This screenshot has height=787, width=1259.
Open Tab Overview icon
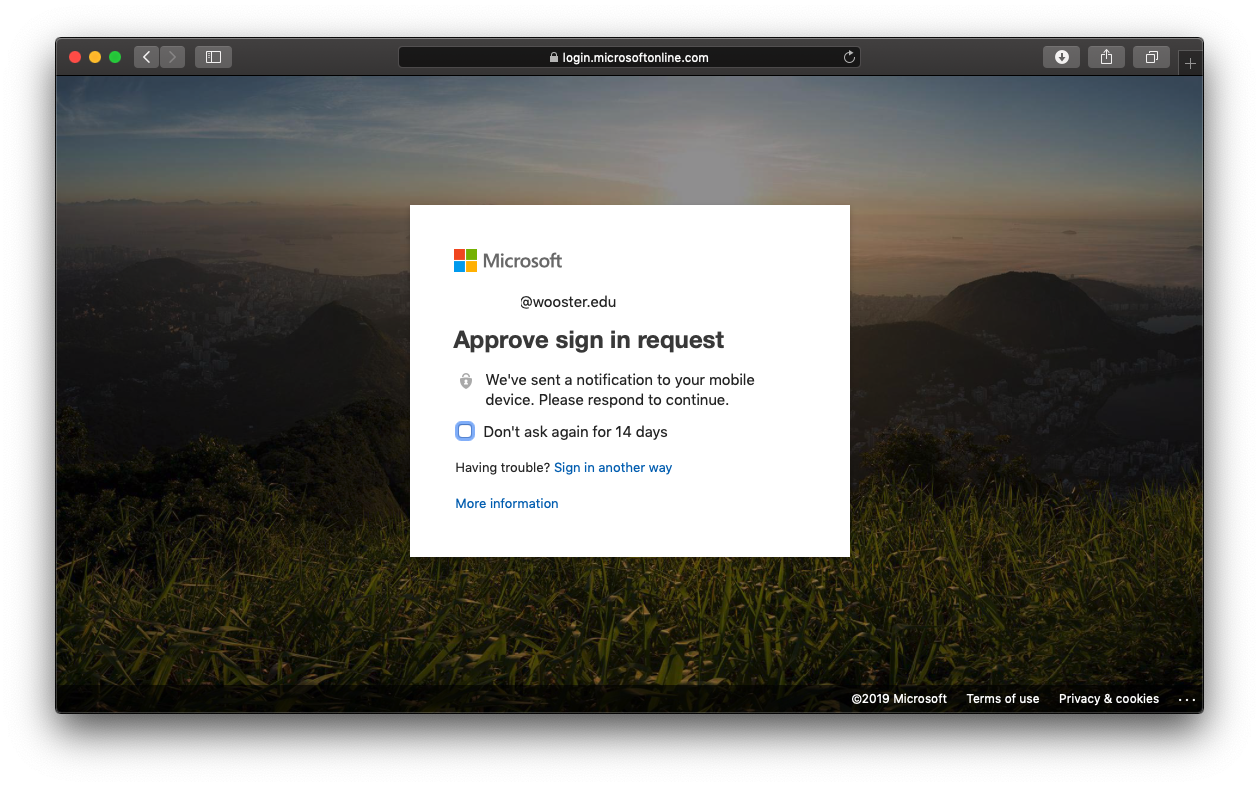1151,57
